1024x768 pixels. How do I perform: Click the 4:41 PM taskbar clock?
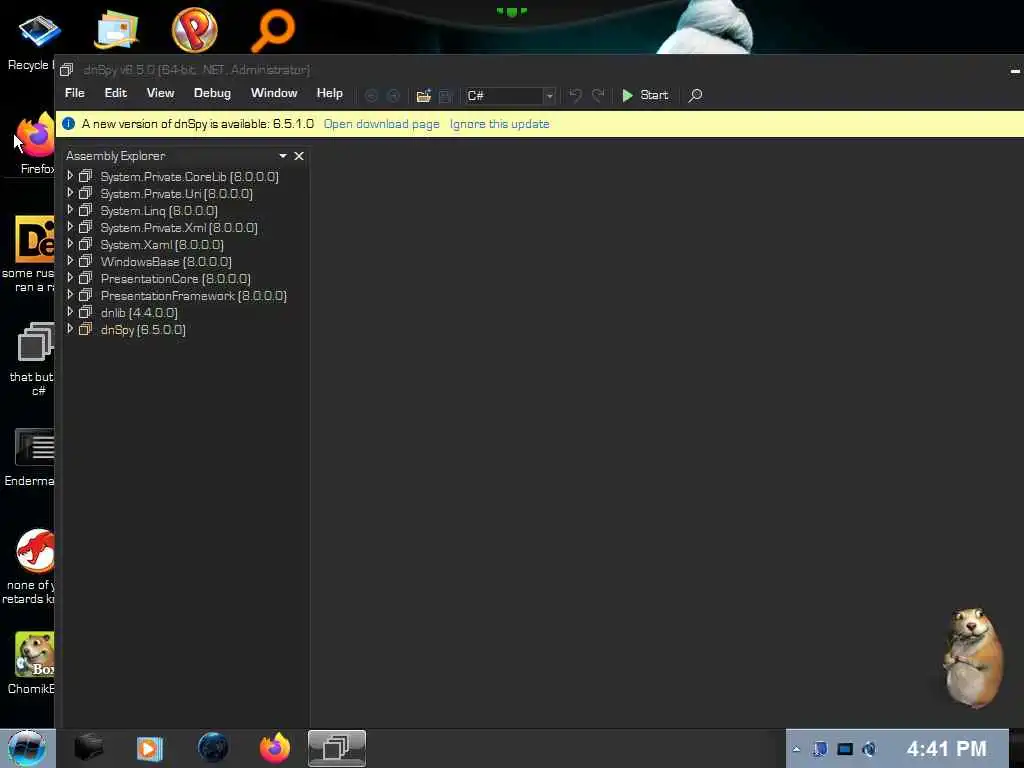tap(946, 748)
